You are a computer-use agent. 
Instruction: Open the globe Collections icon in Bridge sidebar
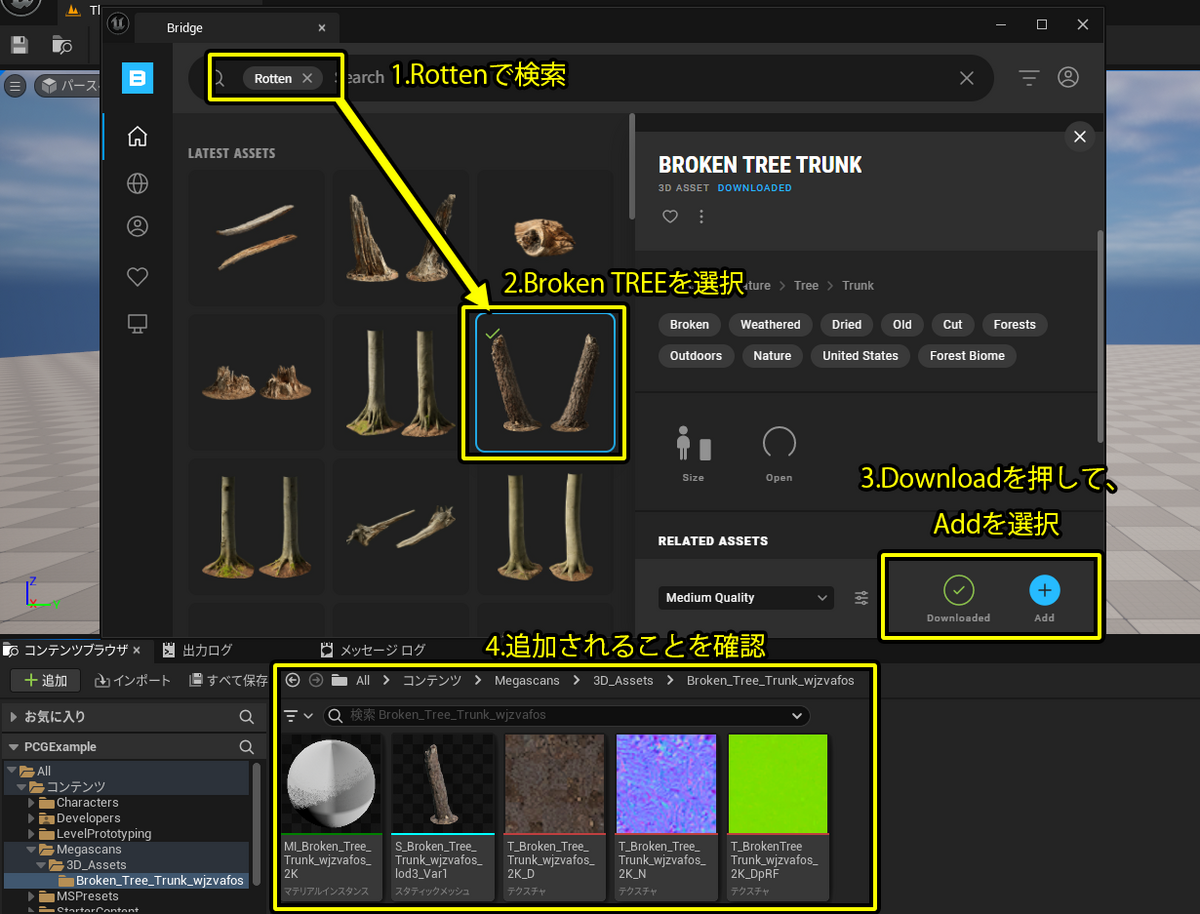[x=137, y=183]
